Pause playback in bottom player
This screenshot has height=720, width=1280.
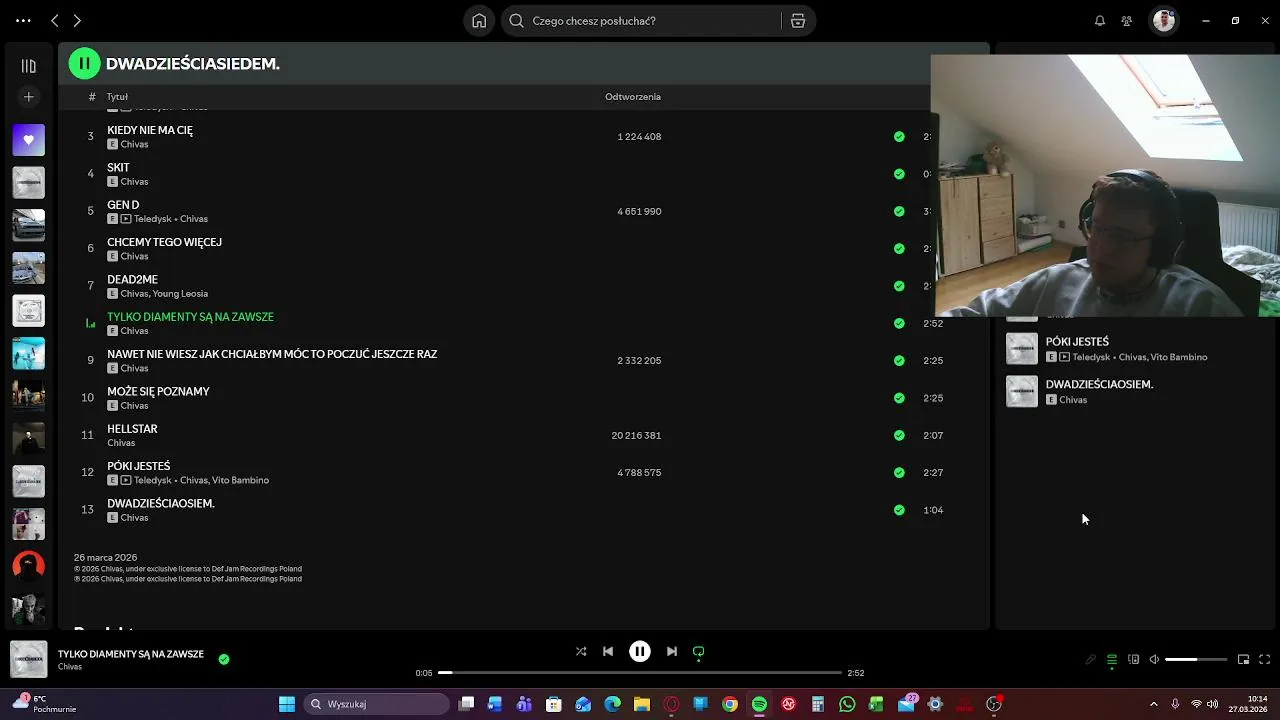click(x=640, y=651)
